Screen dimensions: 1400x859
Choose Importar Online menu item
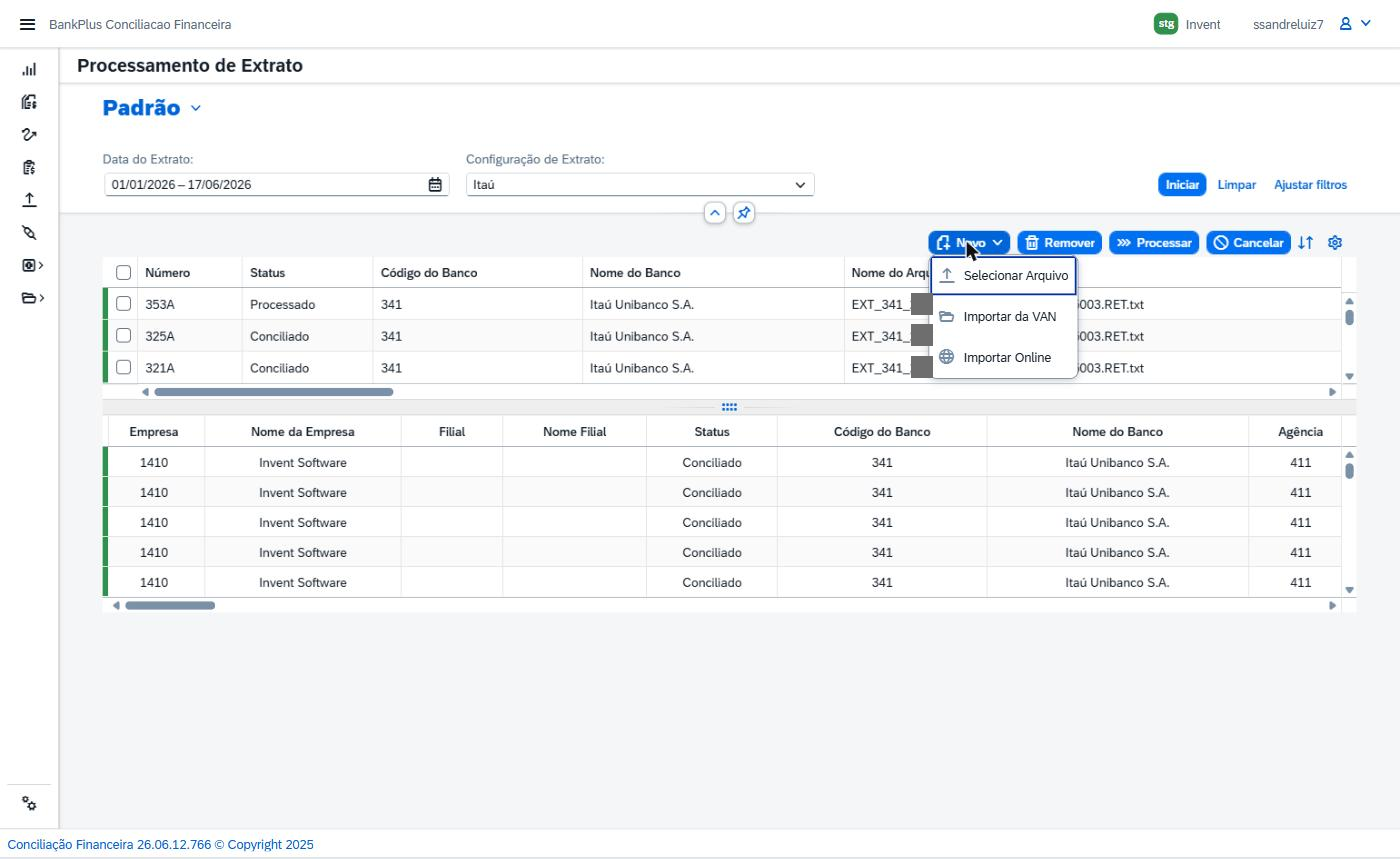1003,358
